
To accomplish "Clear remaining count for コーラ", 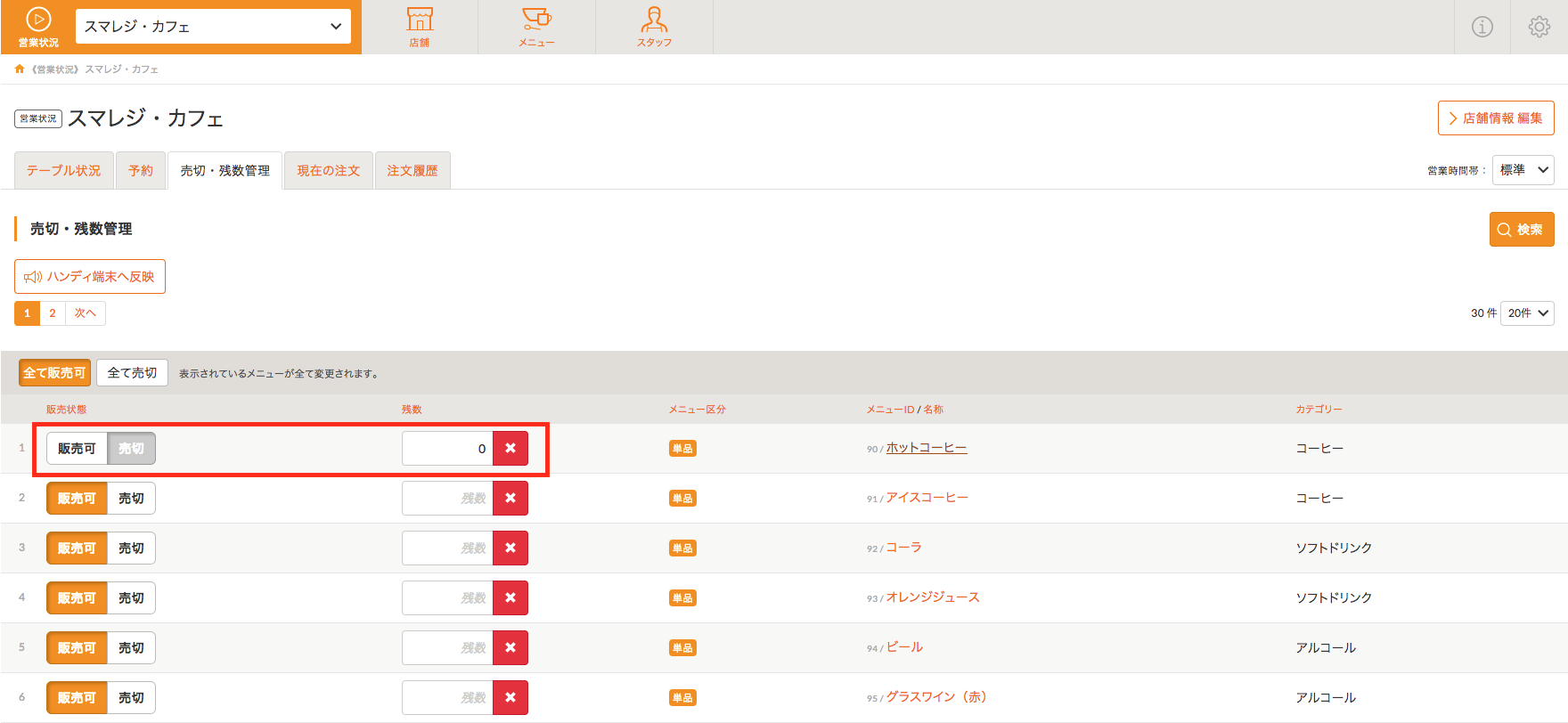I will pyautogui.click(x=510, y=548).
